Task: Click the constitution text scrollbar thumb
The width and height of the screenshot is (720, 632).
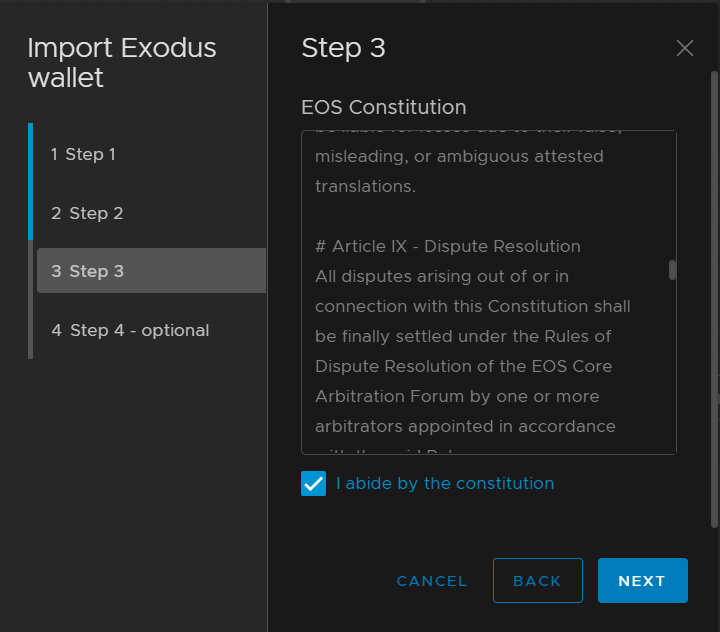Action: [673, 269]
